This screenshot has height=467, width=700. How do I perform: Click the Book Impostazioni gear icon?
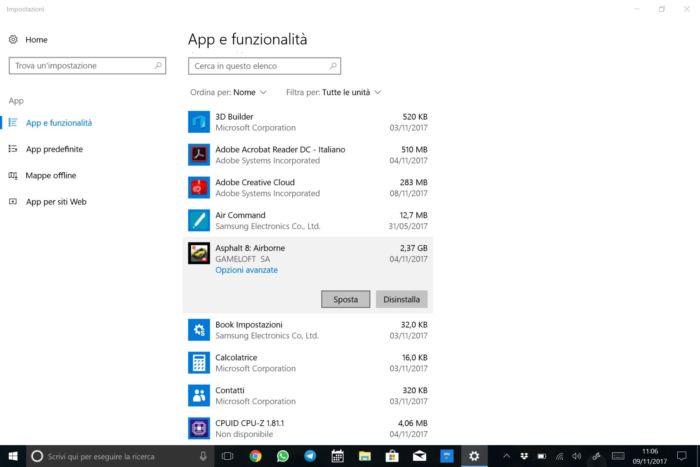(199, 330)
